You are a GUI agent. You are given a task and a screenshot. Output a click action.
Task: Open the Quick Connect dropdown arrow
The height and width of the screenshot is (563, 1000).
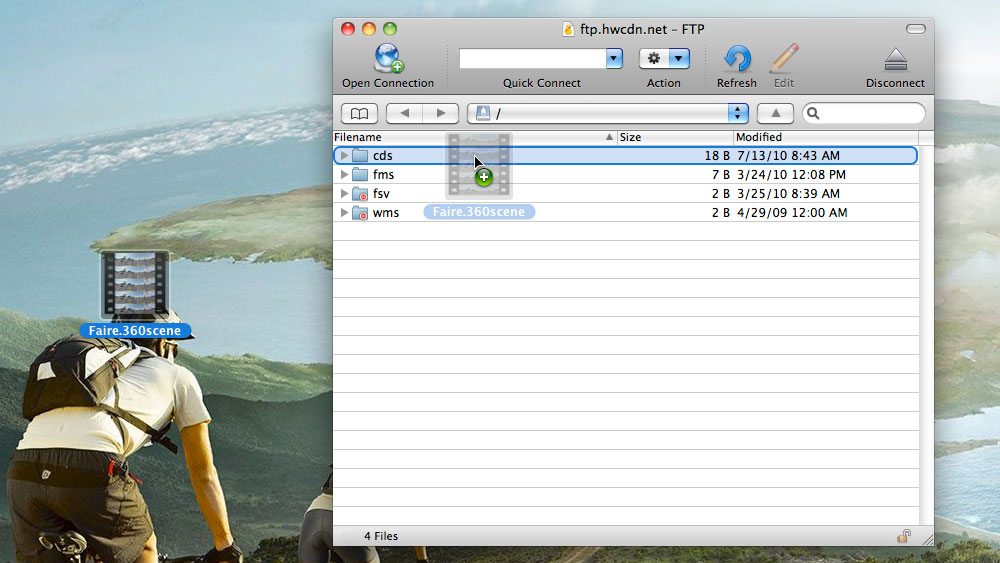614,59
